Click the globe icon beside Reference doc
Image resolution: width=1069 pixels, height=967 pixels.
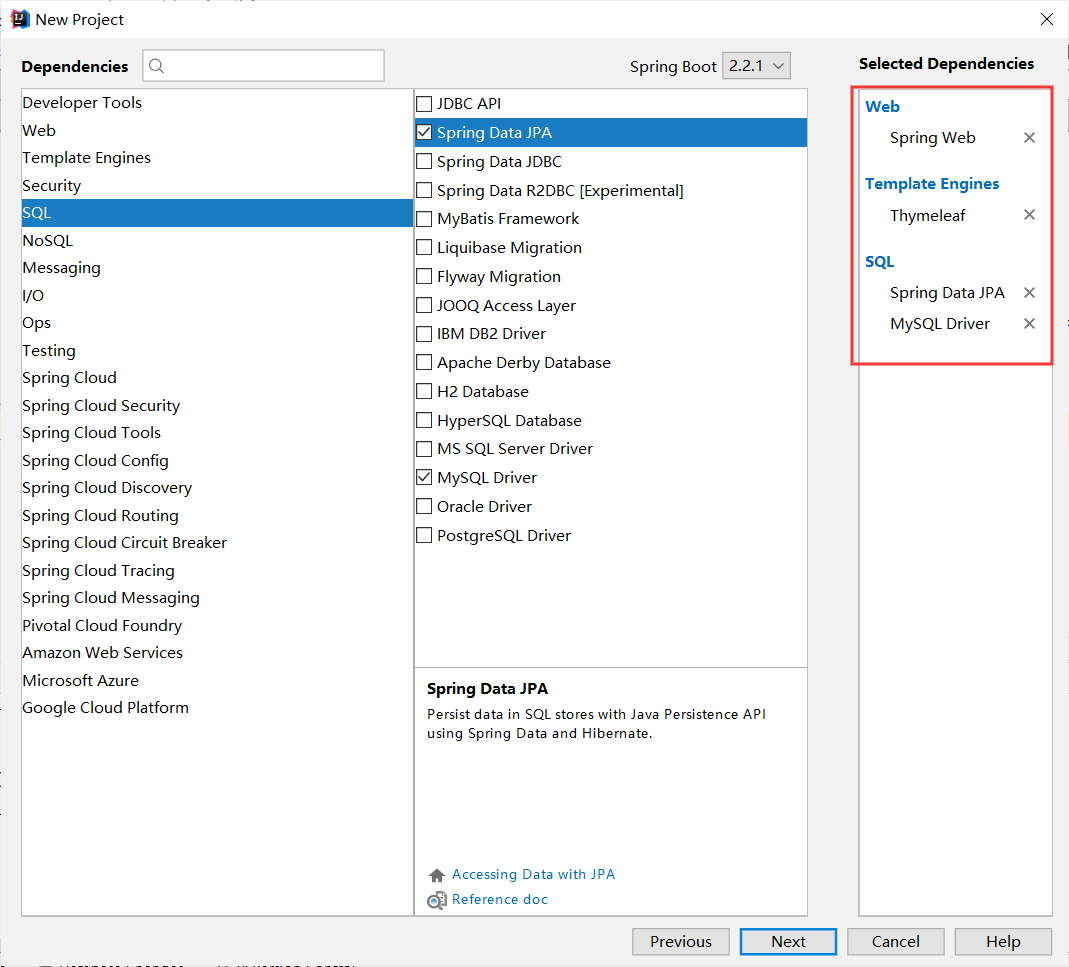(x=436, y=899)
